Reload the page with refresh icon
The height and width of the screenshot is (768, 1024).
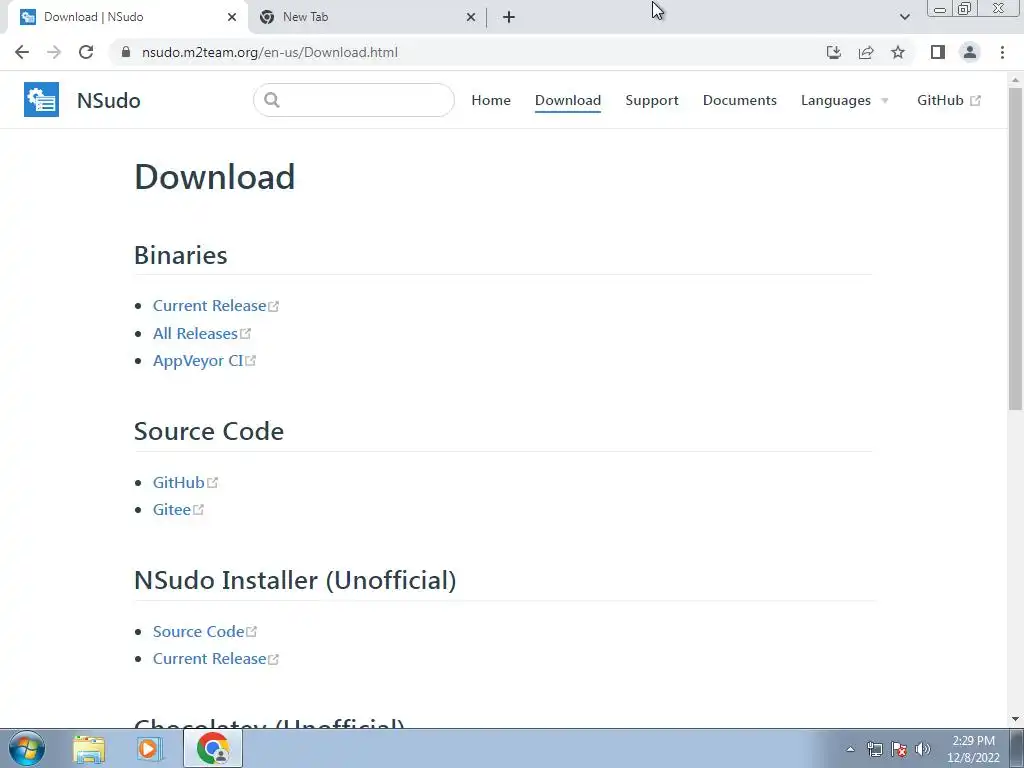click(x=86, y=52)
